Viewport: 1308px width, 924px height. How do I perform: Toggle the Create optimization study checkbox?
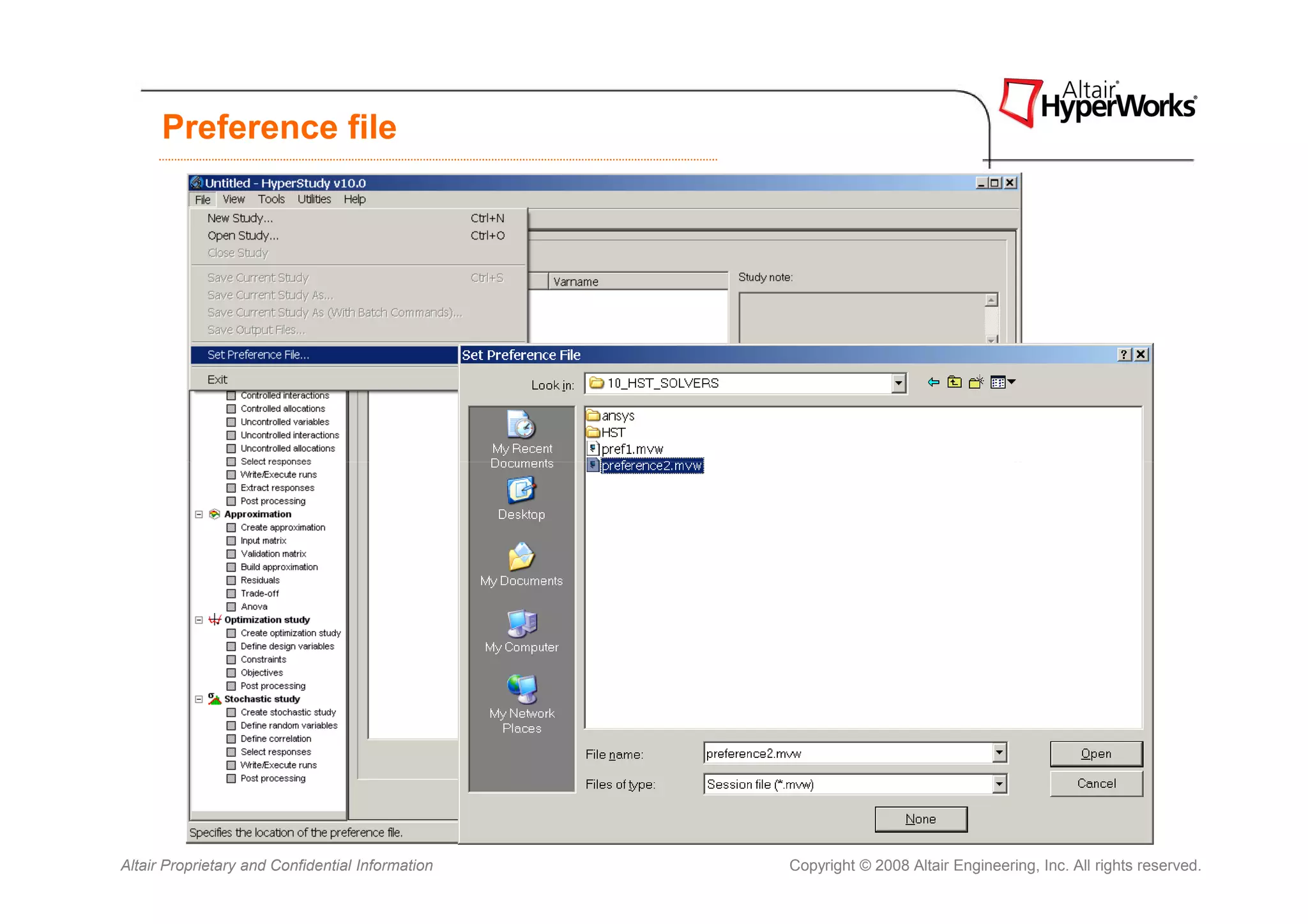point(231,633)
